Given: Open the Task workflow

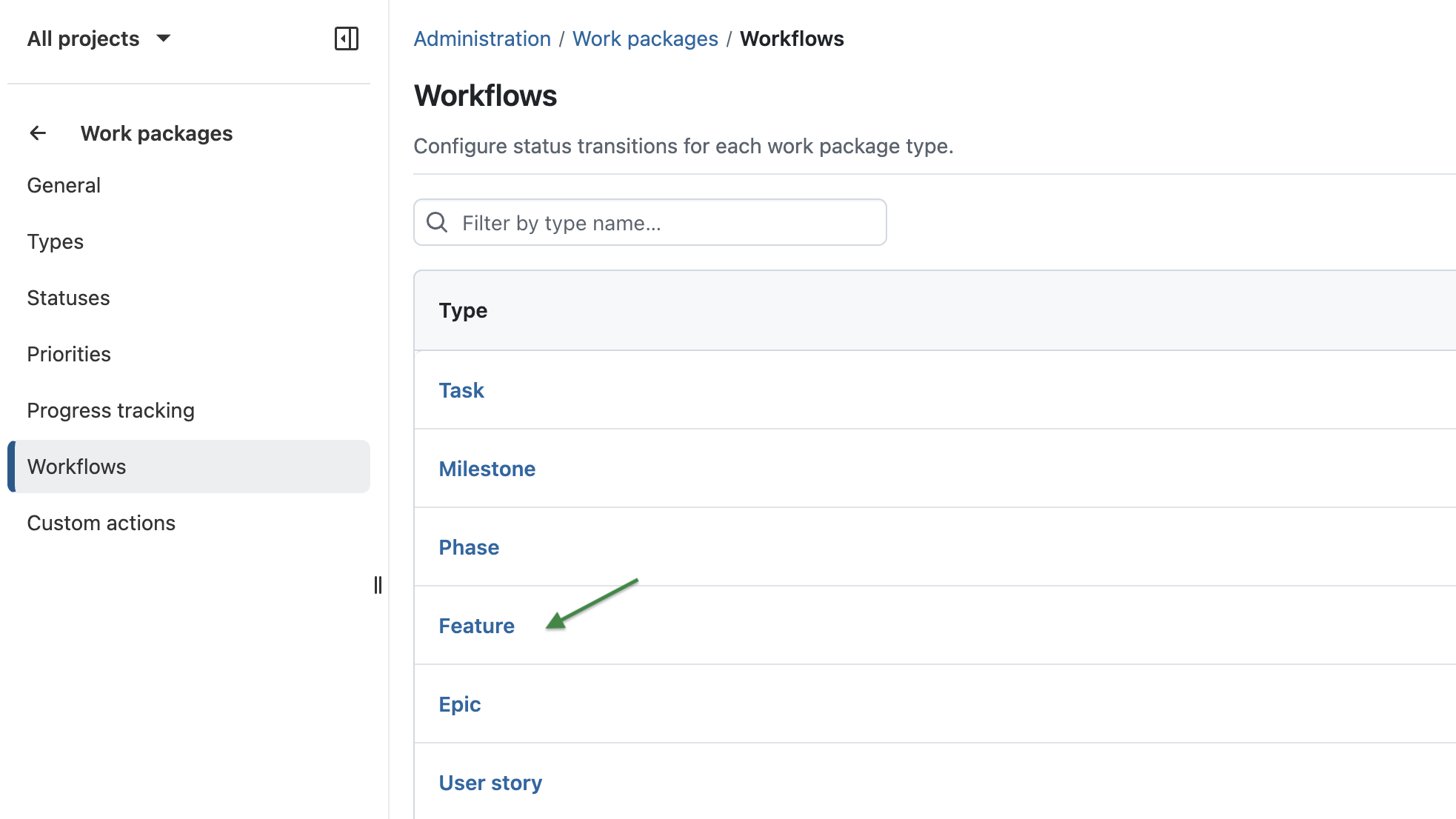Looking at the screenshot, I should click(461, 390).
